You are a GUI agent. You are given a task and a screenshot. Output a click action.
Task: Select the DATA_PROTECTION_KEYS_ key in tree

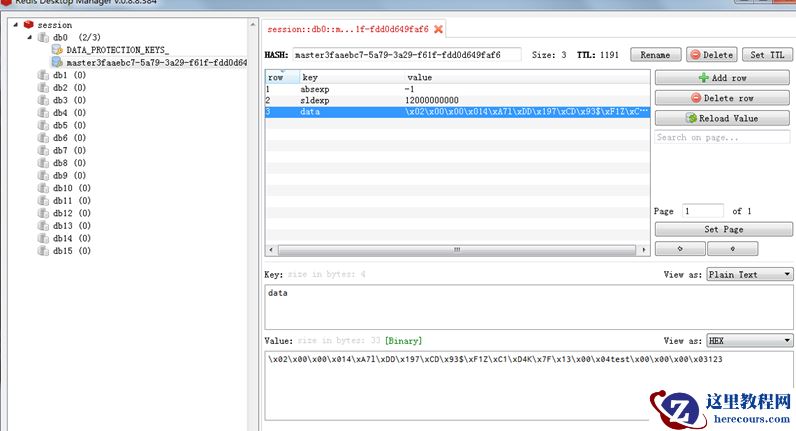click(118, 50)
